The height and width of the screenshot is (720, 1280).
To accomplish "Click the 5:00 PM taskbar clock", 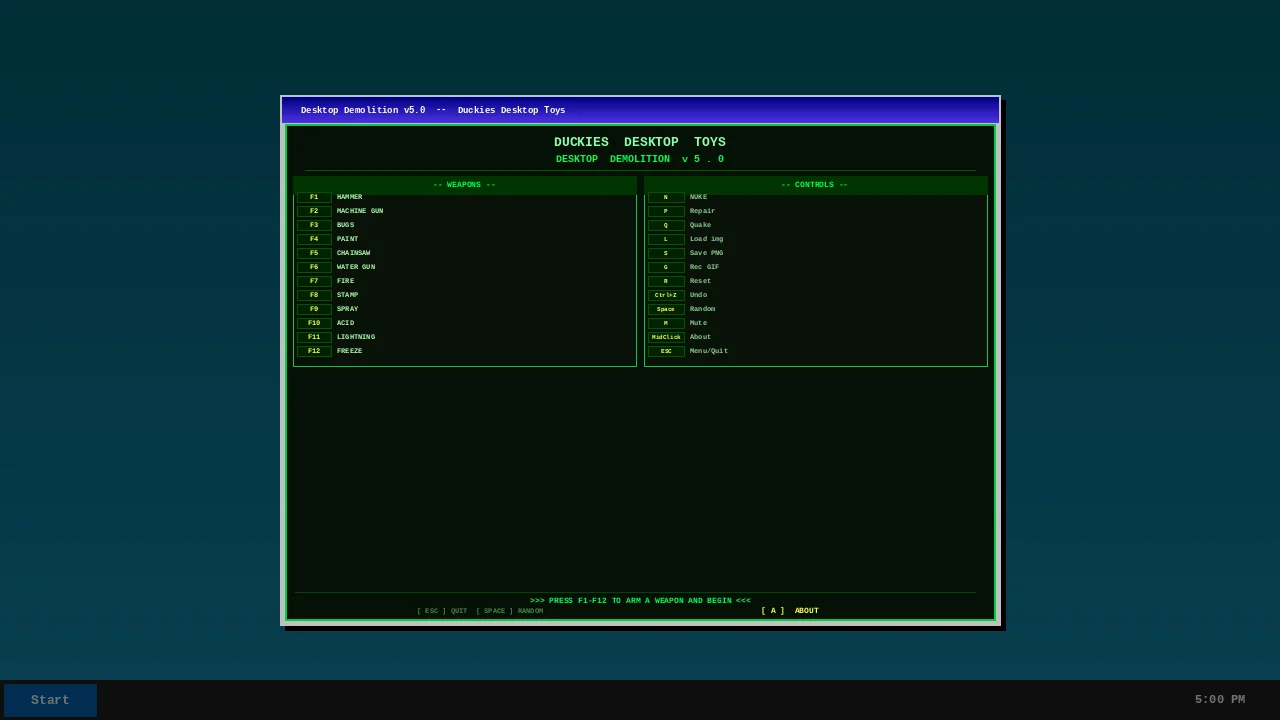I will (x=1220, y=700).
